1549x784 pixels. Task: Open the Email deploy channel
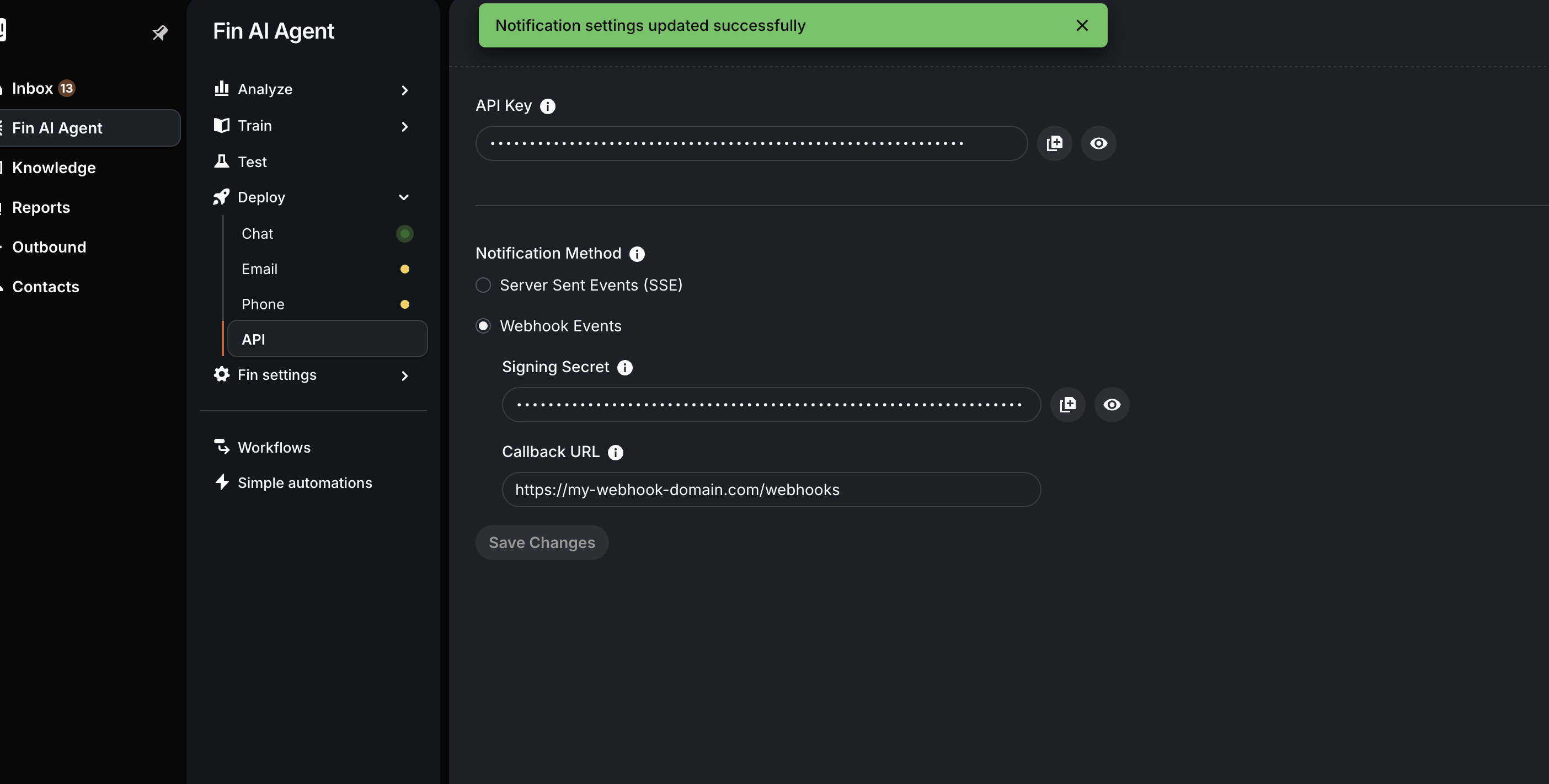click(x=260, y=269)
